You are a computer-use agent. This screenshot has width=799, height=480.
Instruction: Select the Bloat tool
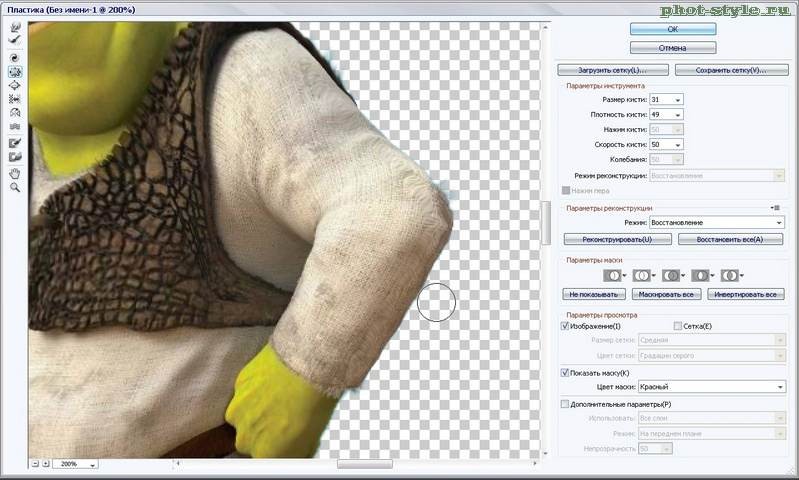tap(15, 85)
